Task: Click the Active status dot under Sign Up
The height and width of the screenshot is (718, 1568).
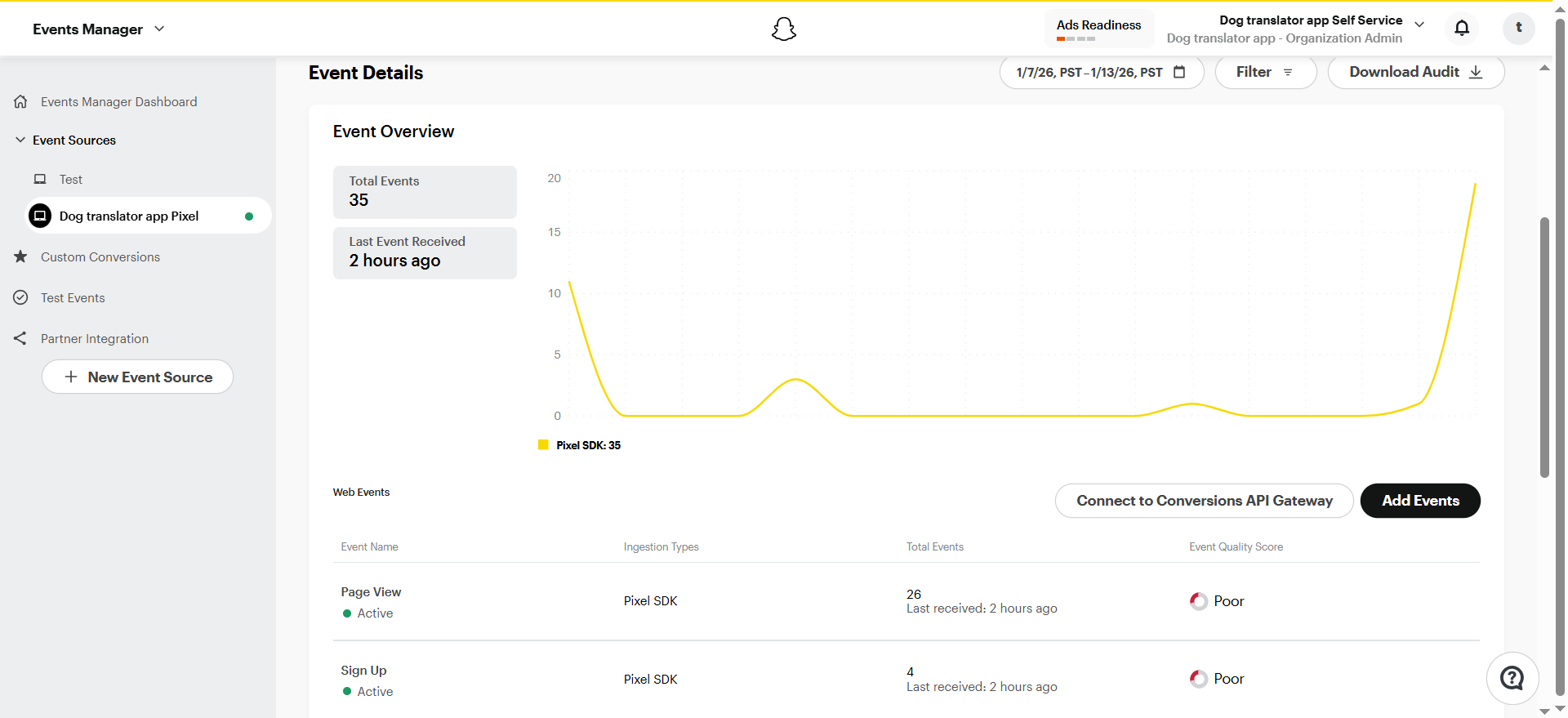Action: (x=347, y=691)
